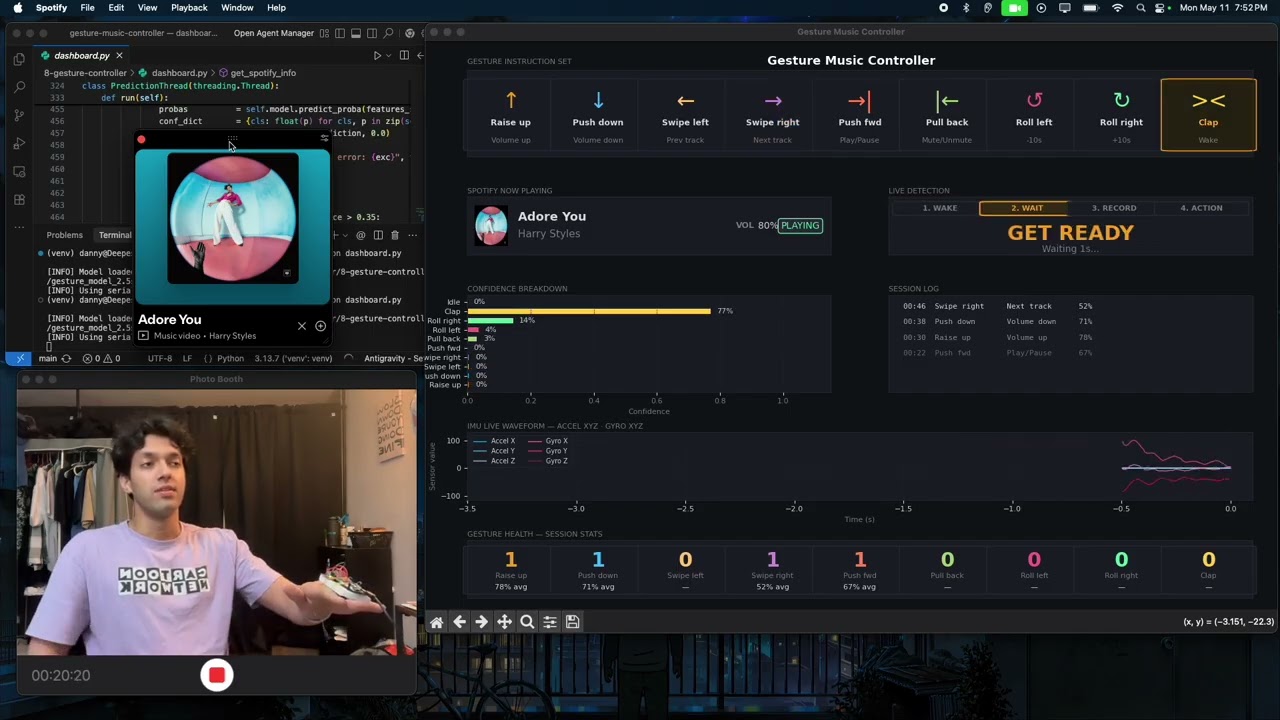This screenshot has width=1280, height=720.
Task: Open the Explorer view in the editor sidebar
Action: click(x=19, y=60)
